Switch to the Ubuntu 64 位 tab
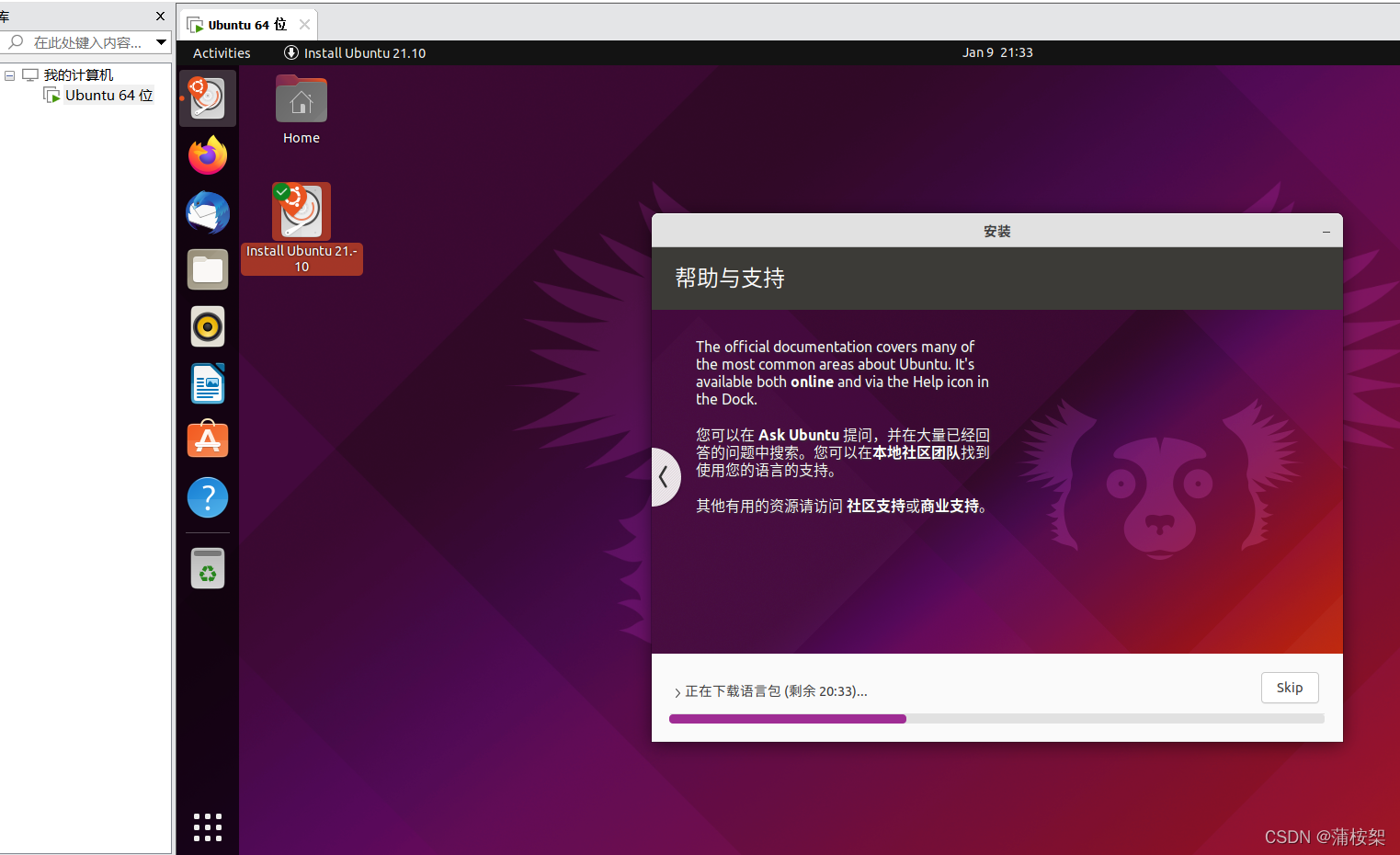Screen dimensions: 1400x855 pos(247,25)
